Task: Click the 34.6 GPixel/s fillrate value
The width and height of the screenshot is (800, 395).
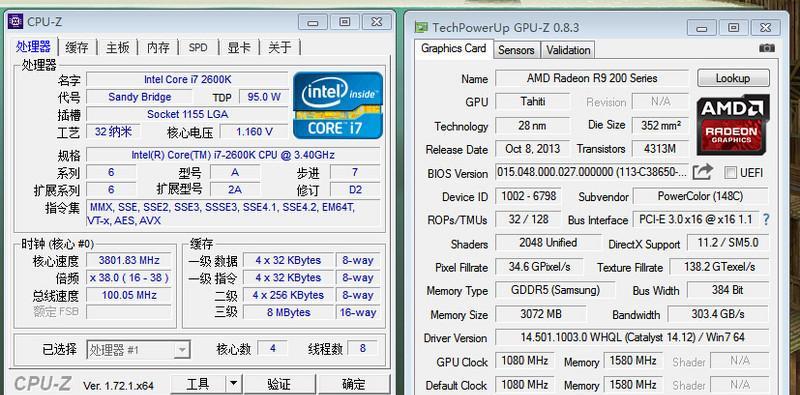Action: tap(539, 266)
